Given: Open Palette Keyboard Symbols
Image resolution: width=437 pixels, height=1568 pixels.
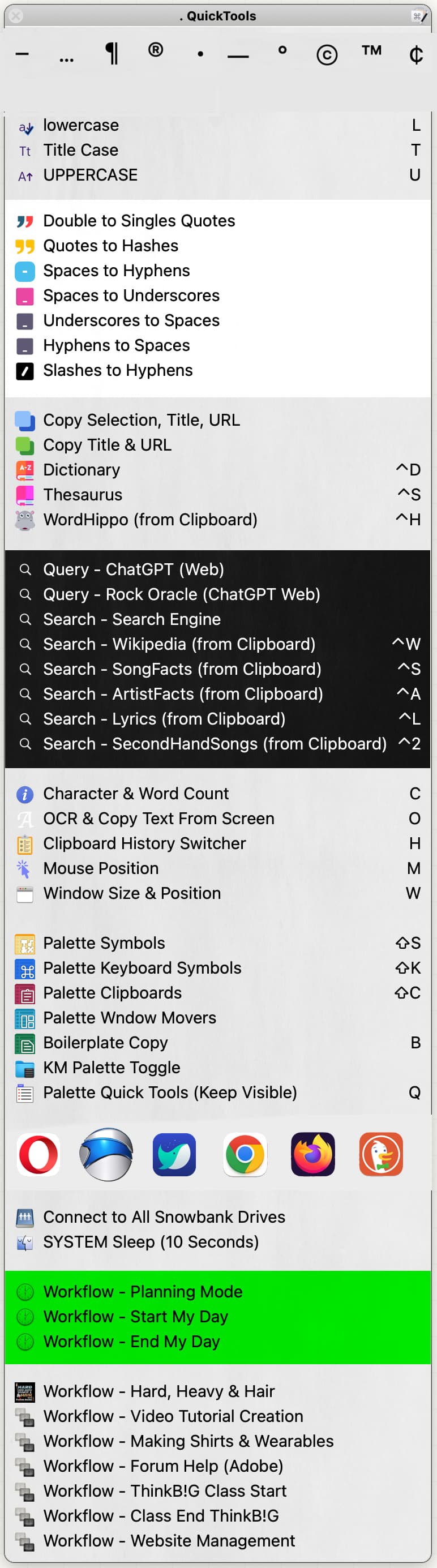Looking at the screenshot, I should click(x=142, y=968).
